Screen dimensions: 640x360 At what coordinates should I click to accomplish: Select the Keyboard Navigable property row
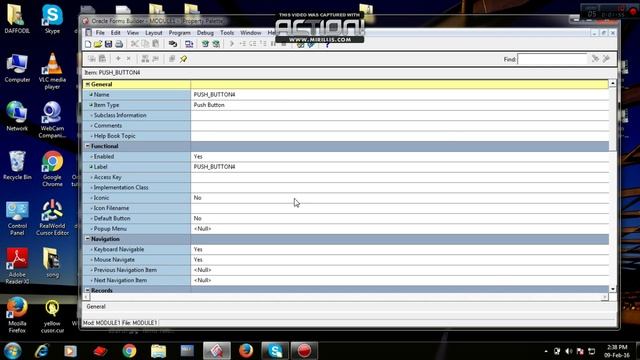[346, 249]
